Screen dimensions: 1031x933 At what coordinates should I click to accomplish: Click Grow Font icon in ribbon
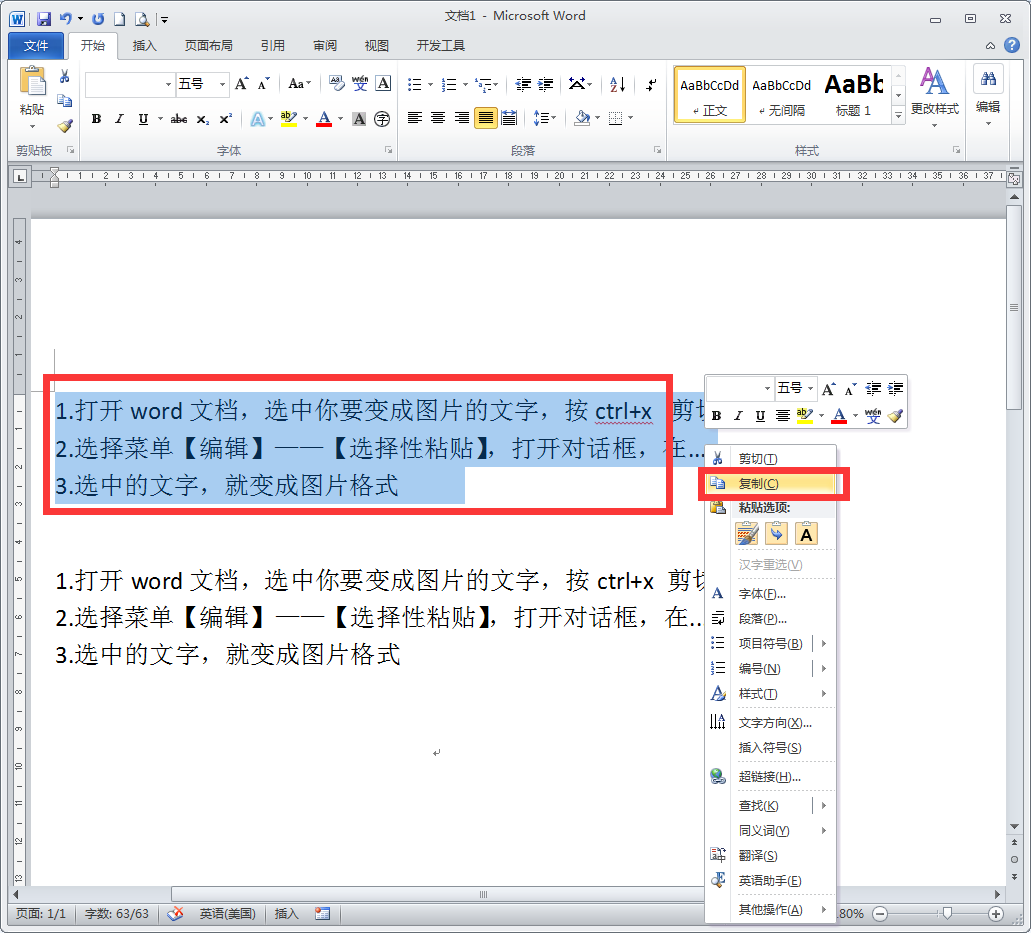click(x=242, y=84)
